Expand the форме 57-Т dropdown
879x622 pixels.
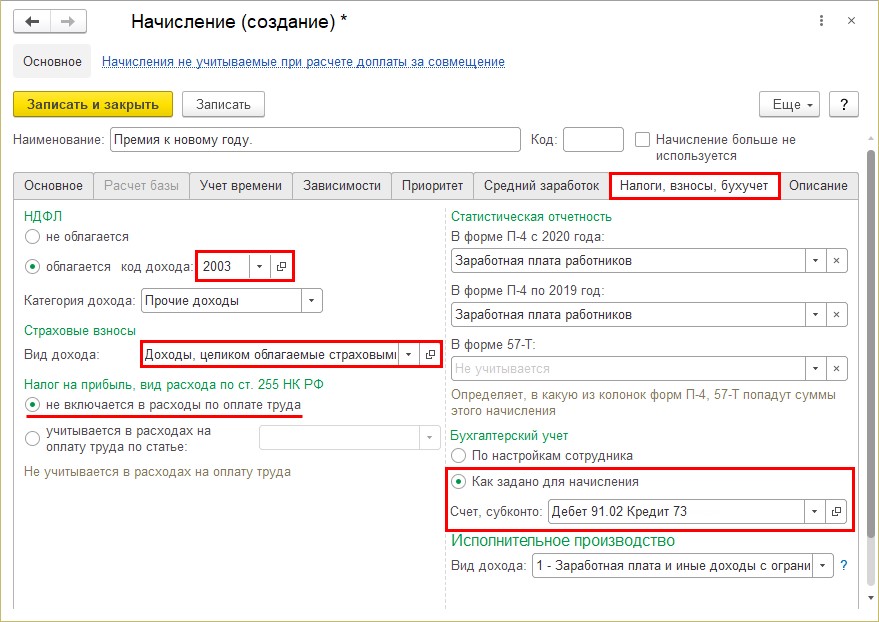tap(816, 368)
